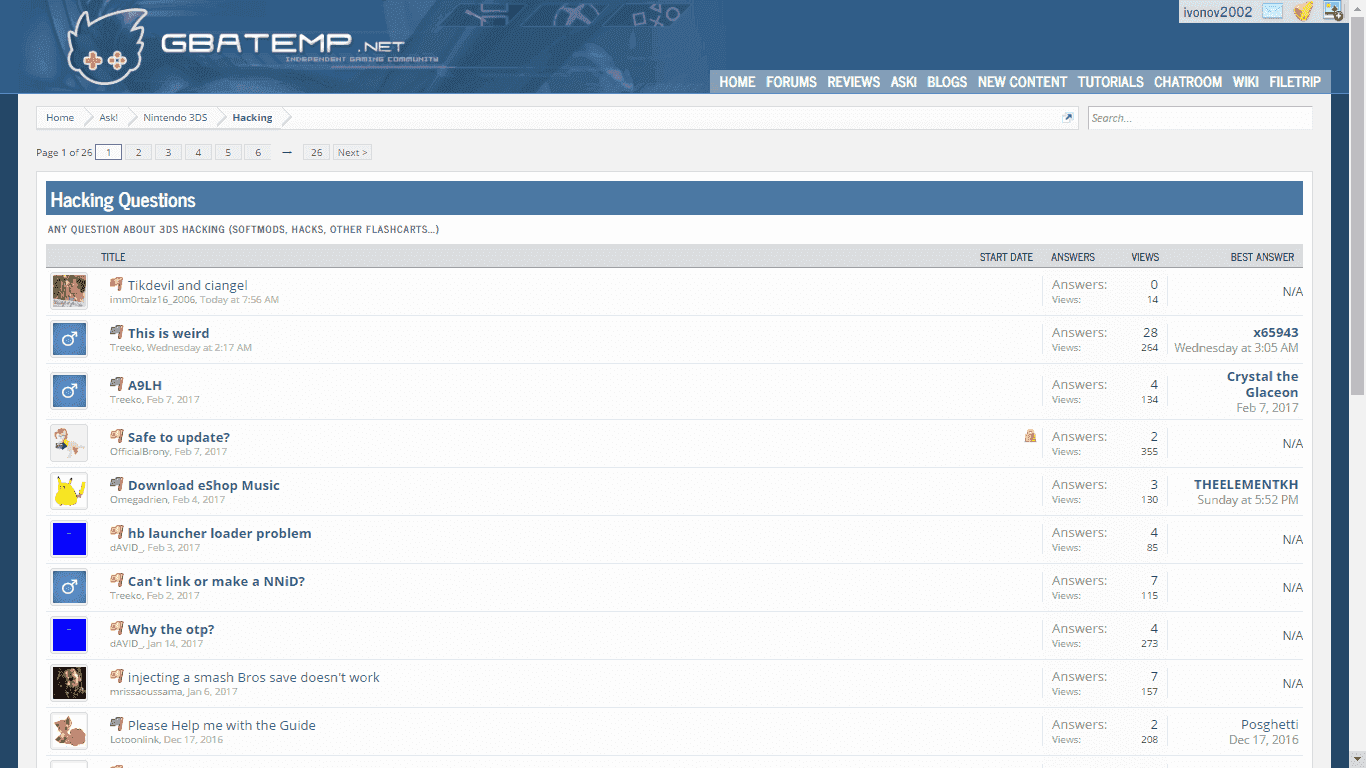Open the CHATROOM tab
The height and width of the screenshot is (768, 1366).
(1188, 82)
